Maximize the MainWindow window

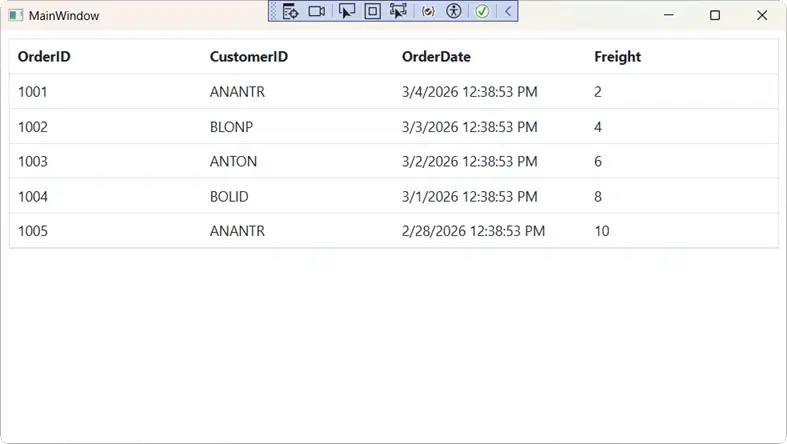click(715, 15)
